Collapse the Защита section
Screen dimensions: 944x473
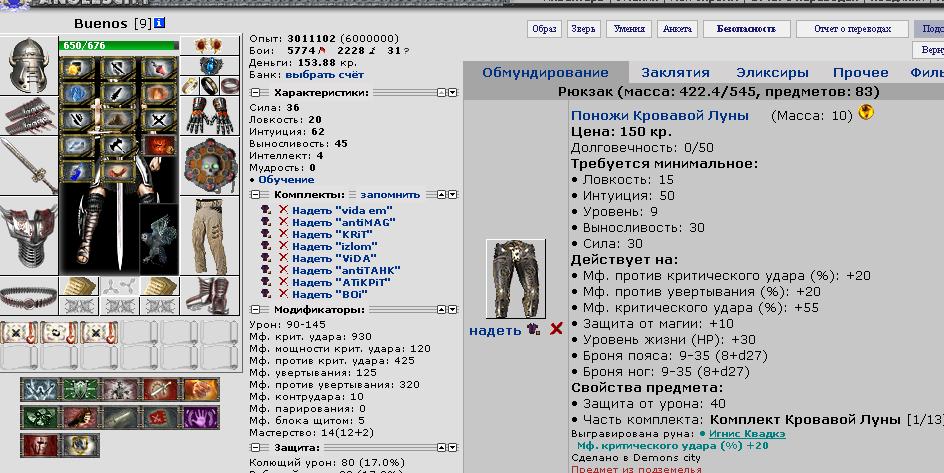tap(256, 448)
